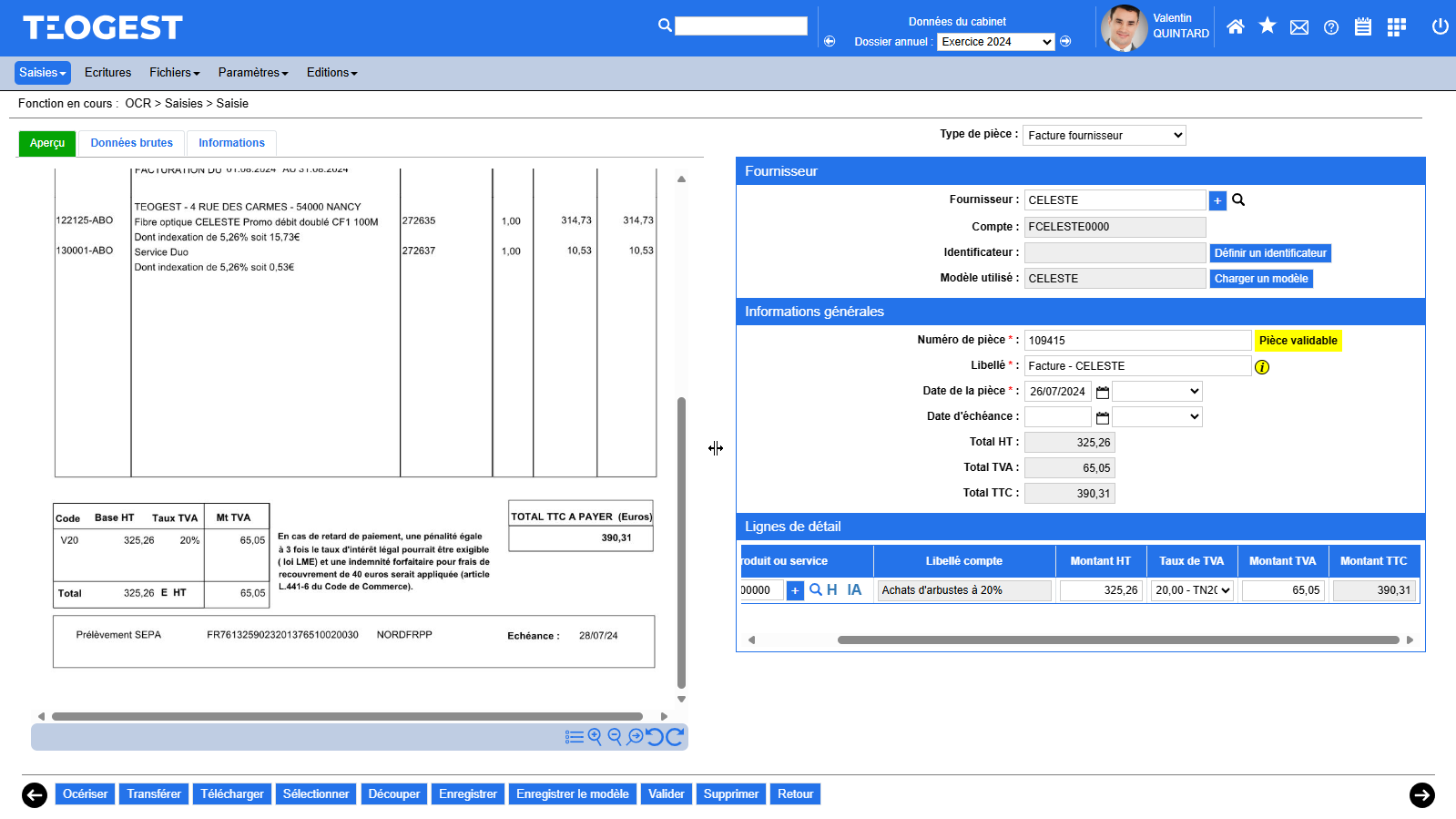This screenshot has height=819, width=1456.
Task: Click the Supprimer button
Action: click(731, 794)
